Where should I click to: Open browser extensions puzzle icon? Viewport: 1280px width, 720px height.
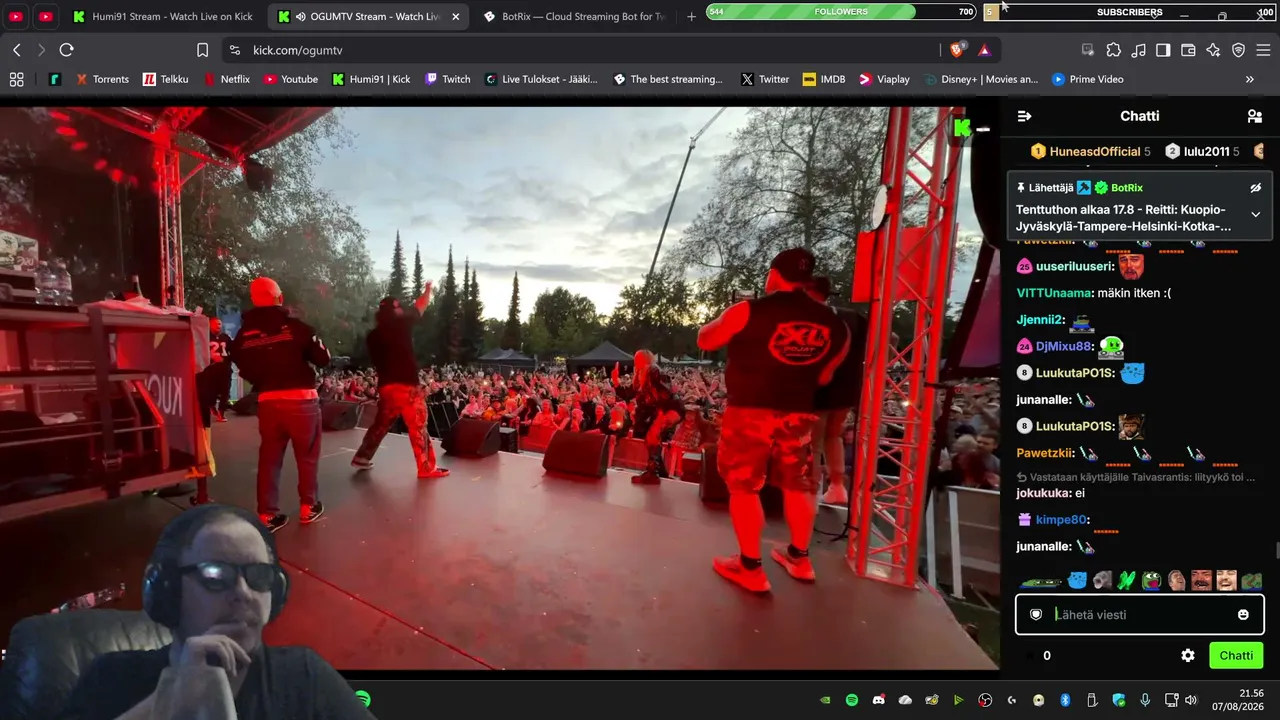click(x=1113, y=50)
